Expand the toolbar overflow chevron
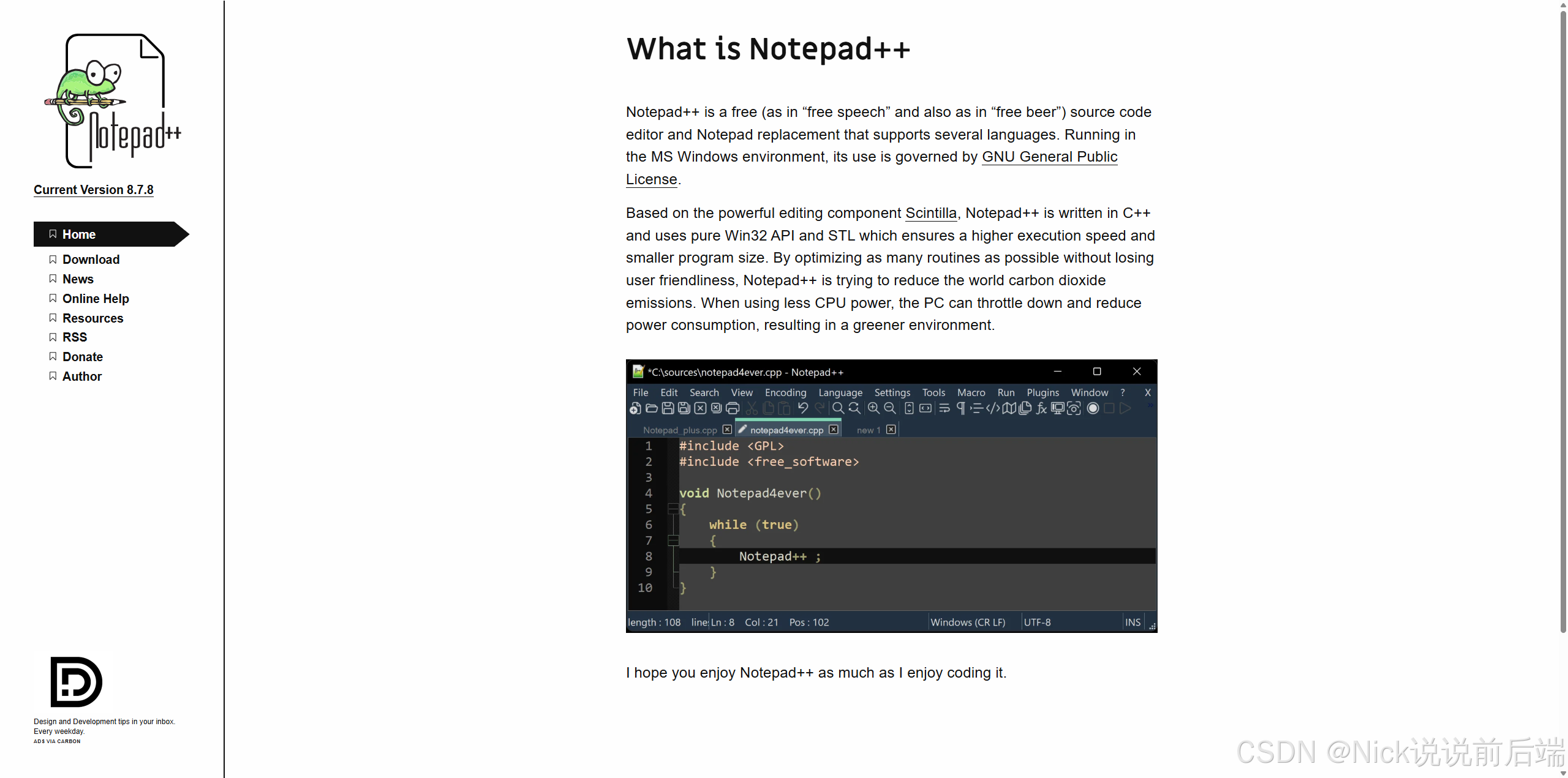1568x778 pixels. coord(1150,406)
